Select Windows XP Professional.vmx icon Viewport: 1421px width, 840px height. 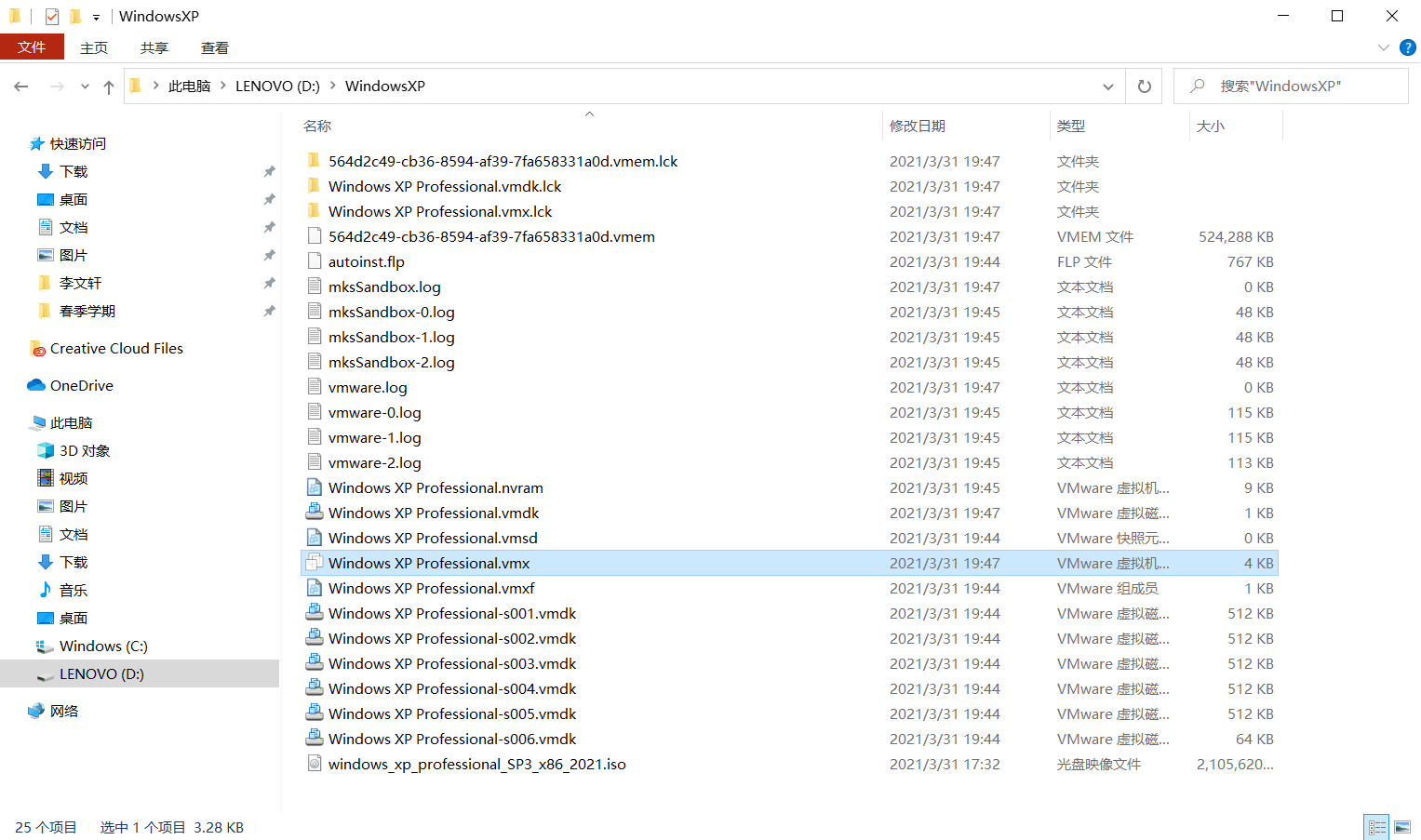tap(315, 563)
